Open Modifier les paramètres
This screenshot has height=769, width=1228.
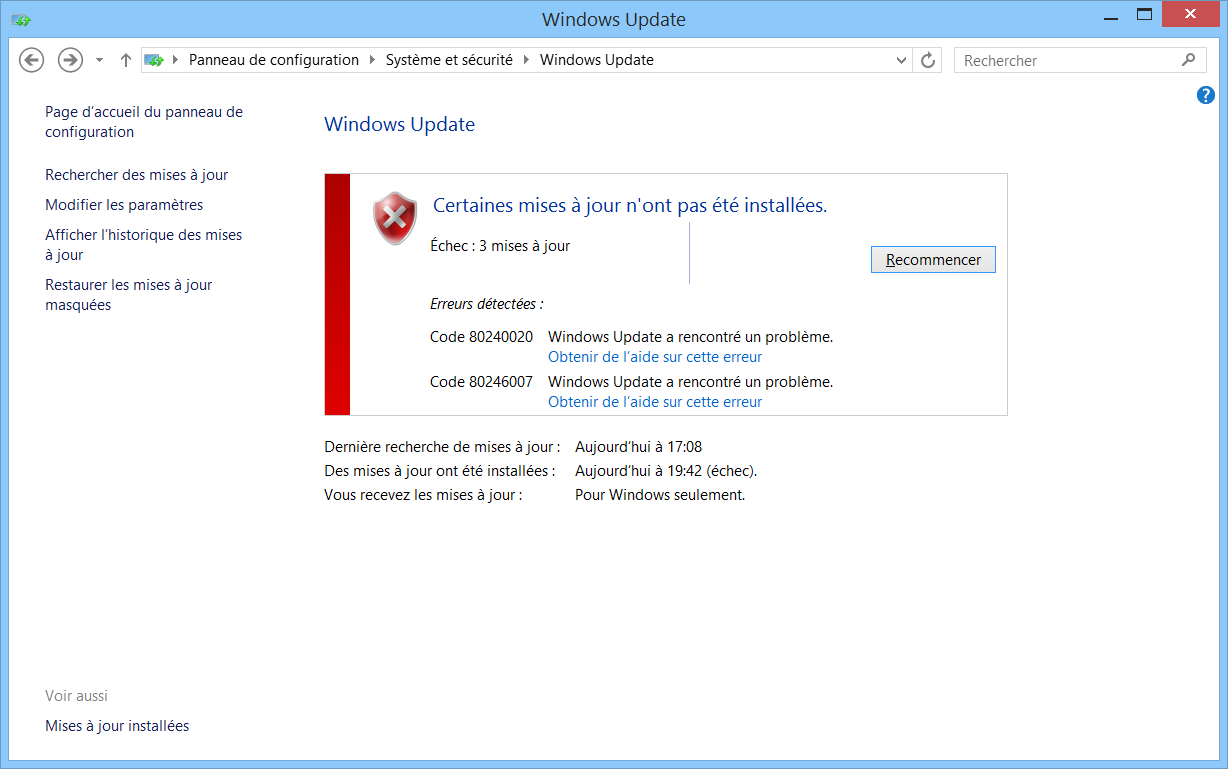(124, 205)
